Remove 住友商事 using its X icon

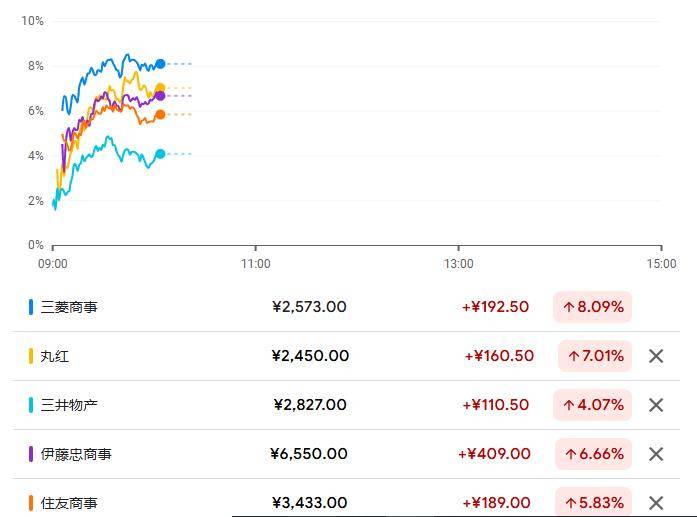[x=656, y=503]
